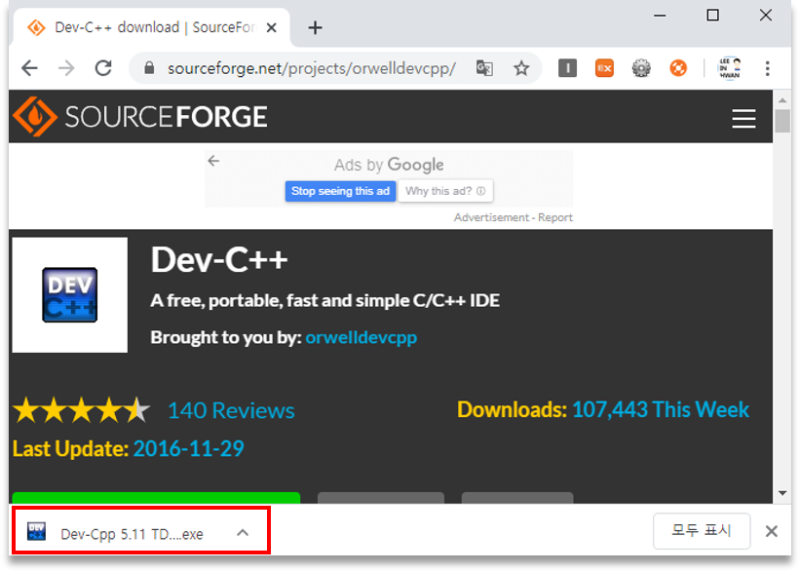Click the scrollbar down arrow
The width and height of the screenshot is (800, 572).
click(782, 493)
